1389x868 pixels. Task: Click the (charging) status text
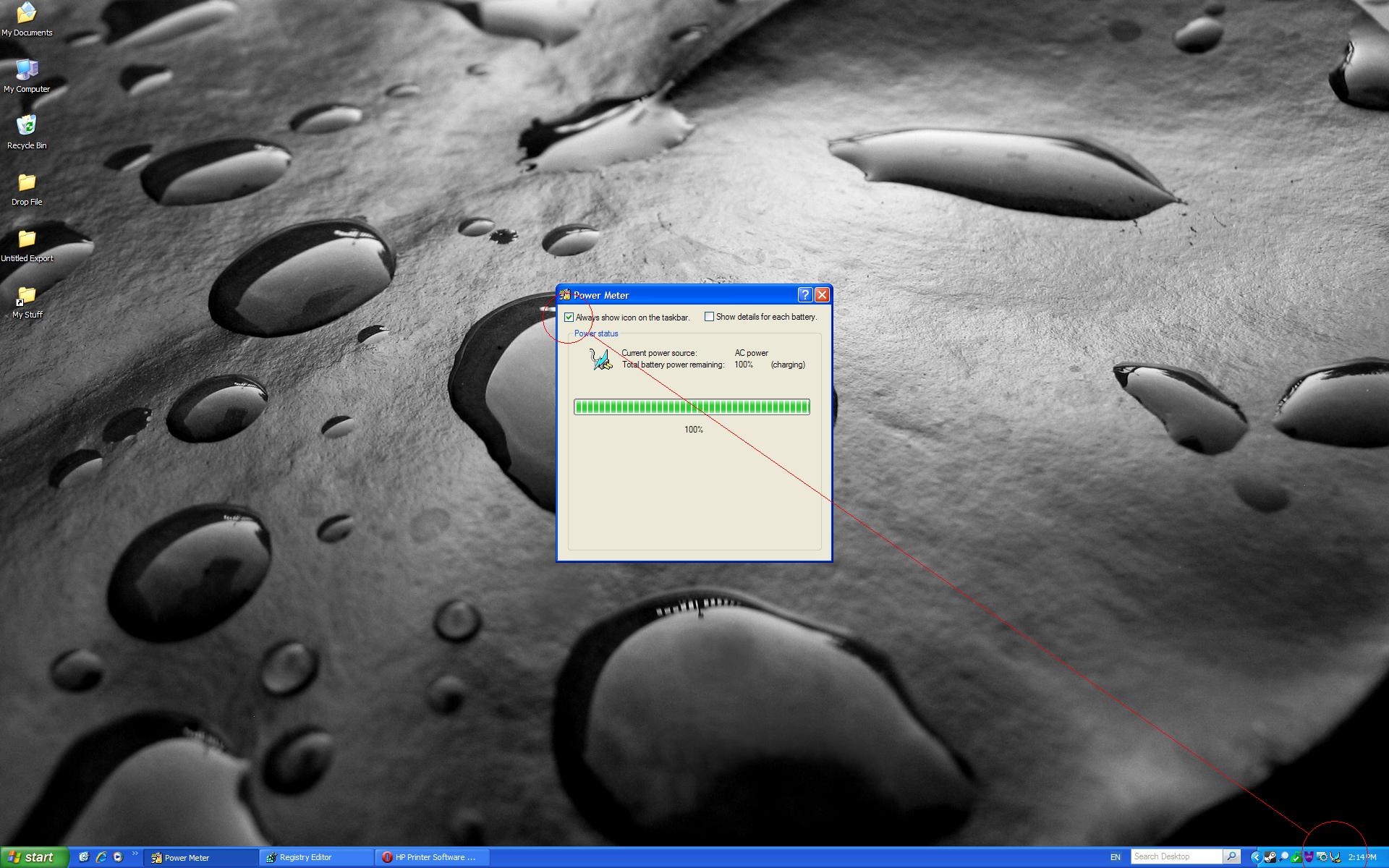coord(788,365)
